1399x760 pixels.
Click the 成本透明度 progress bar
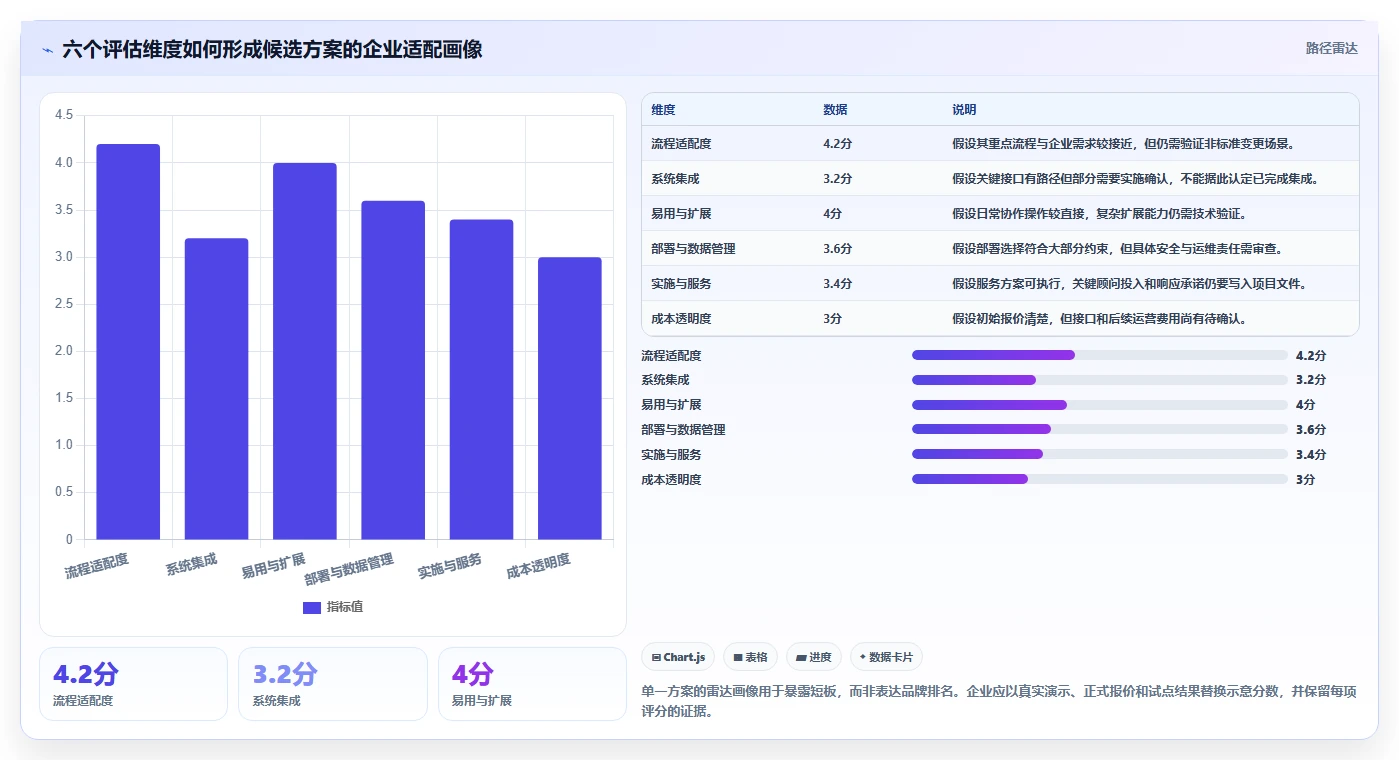(1100, 479)
